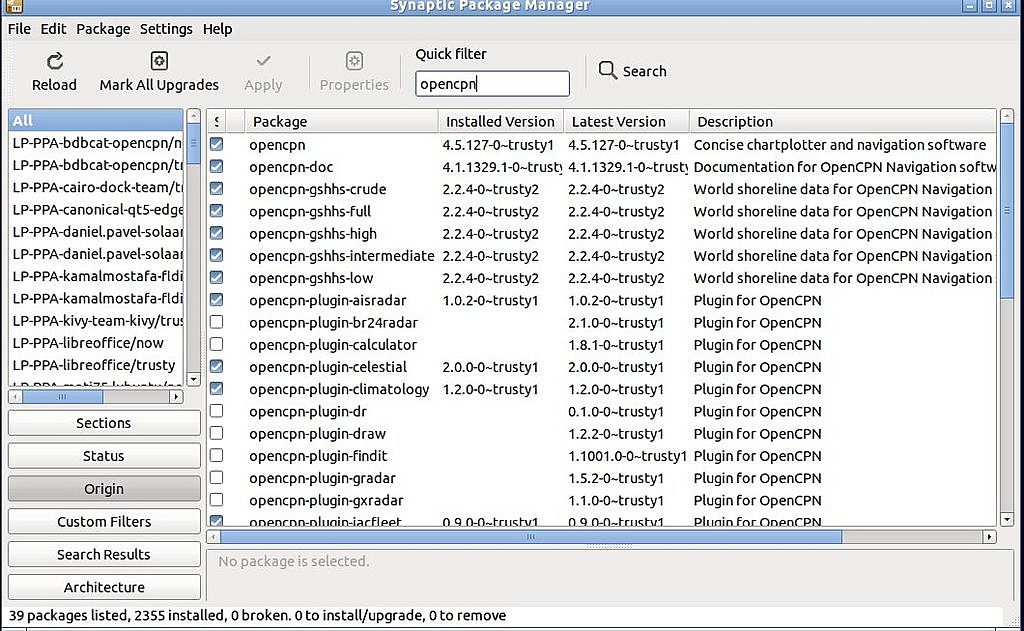The image size is (1024, 631).
Task: Select LP-PPA-libreoffice/now origin entry
Action: (x=95, y=342)
